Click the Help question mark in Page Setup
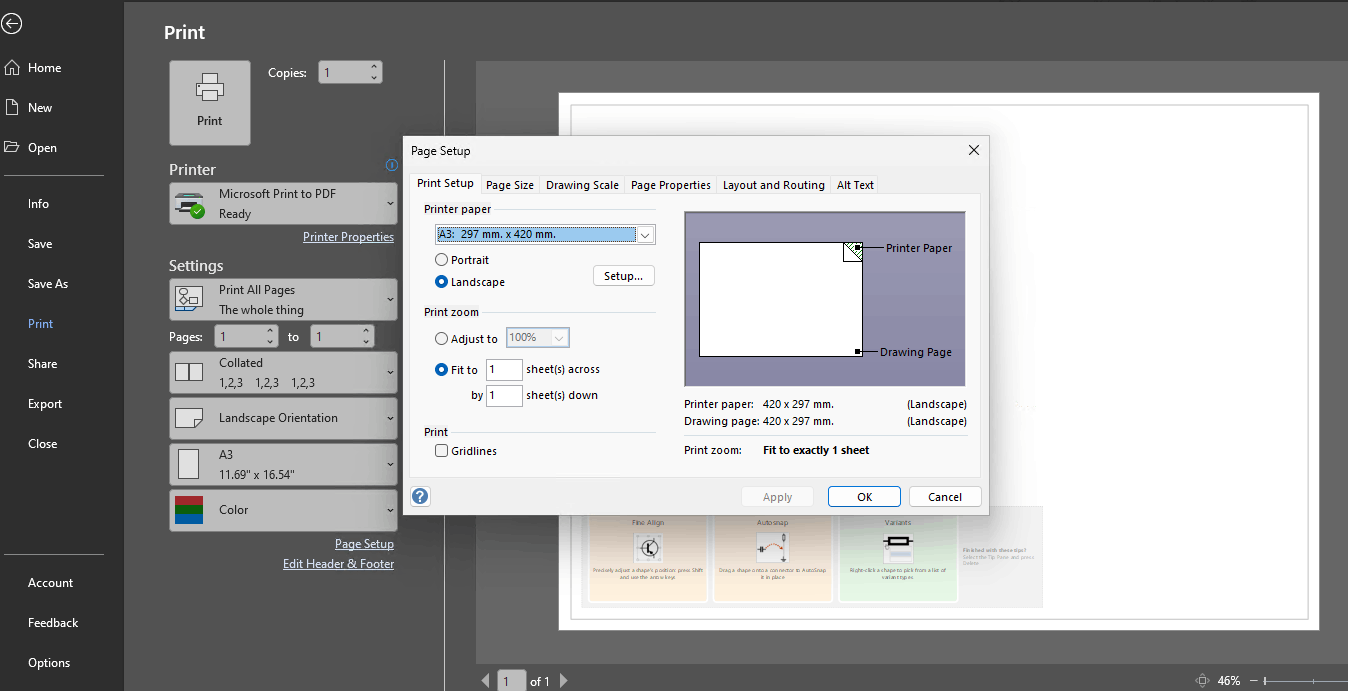This screenshot has width=1348, height=691. 419,496
